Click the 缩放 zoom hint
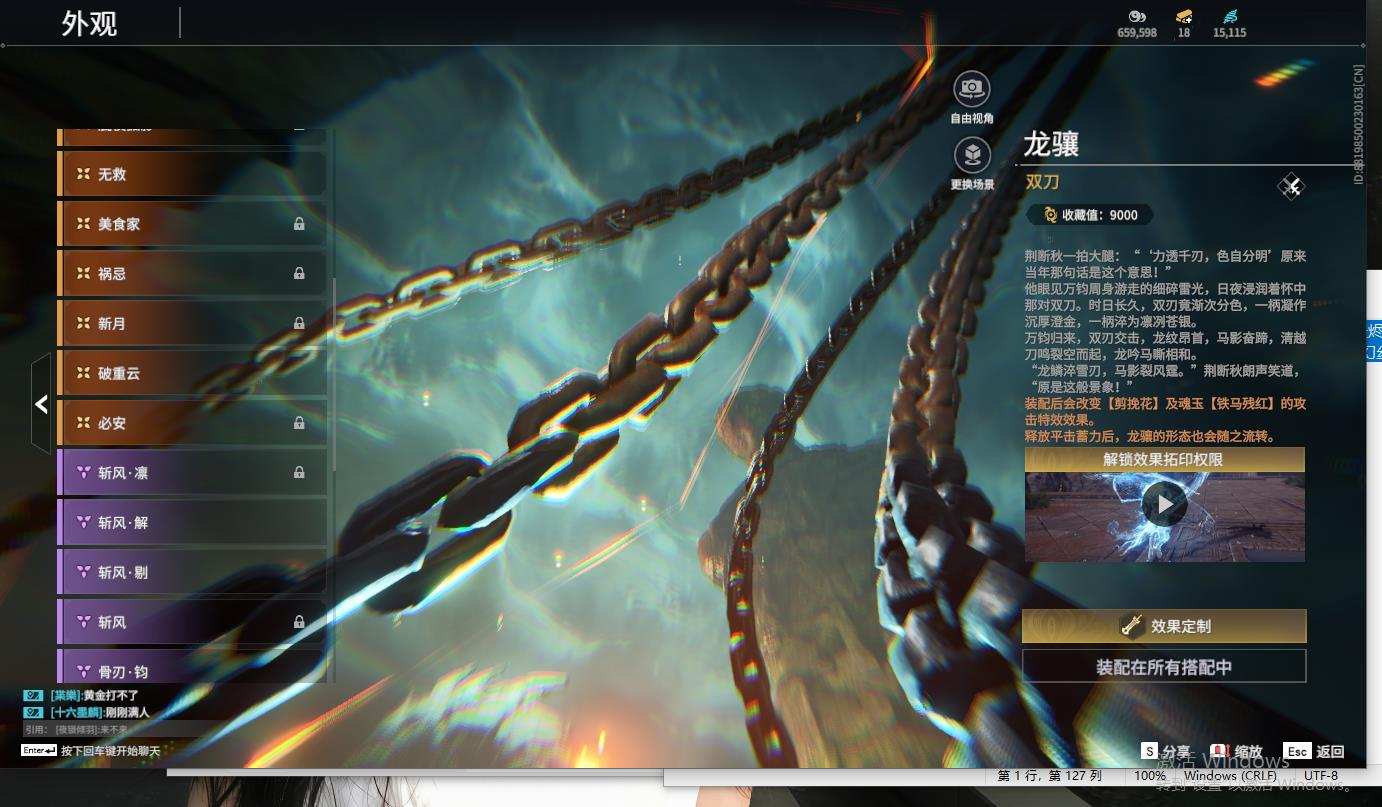Image resolution: width=1382 pixels, height=807 pixels. tap(1236, 751)
